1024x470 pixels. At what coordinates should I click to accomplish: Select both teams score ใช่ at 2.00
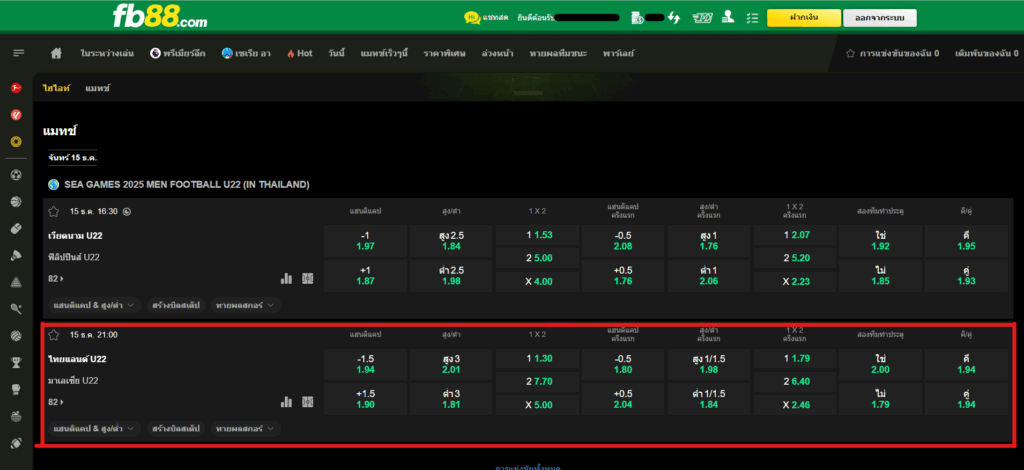(x=880, y=364)
